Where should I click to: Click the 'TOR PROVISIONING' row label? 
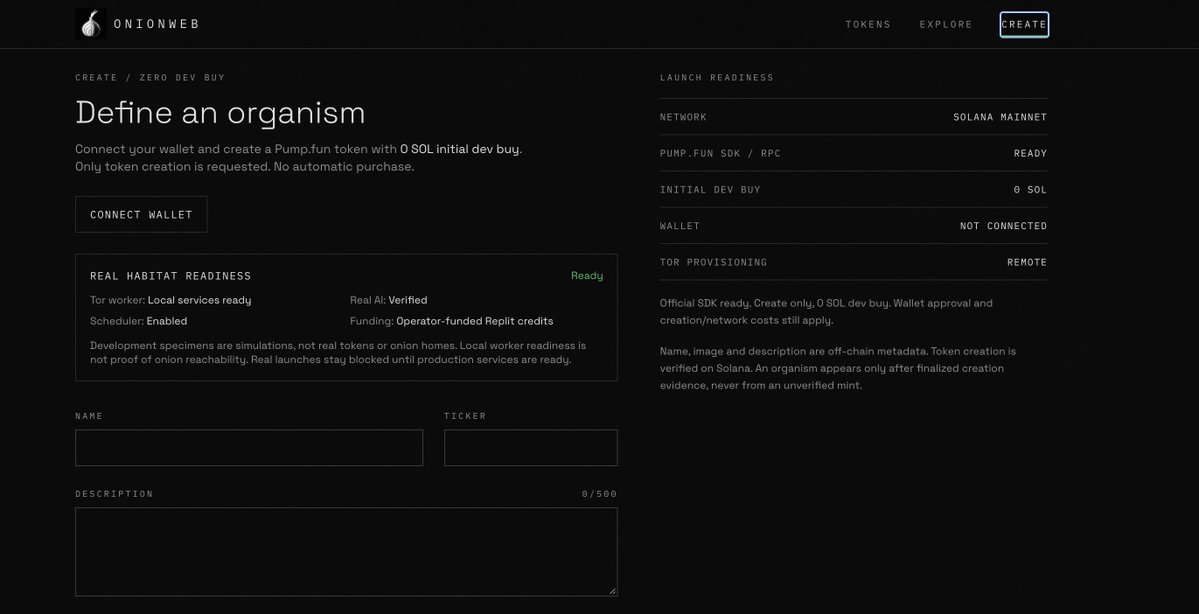click(713, 262)
